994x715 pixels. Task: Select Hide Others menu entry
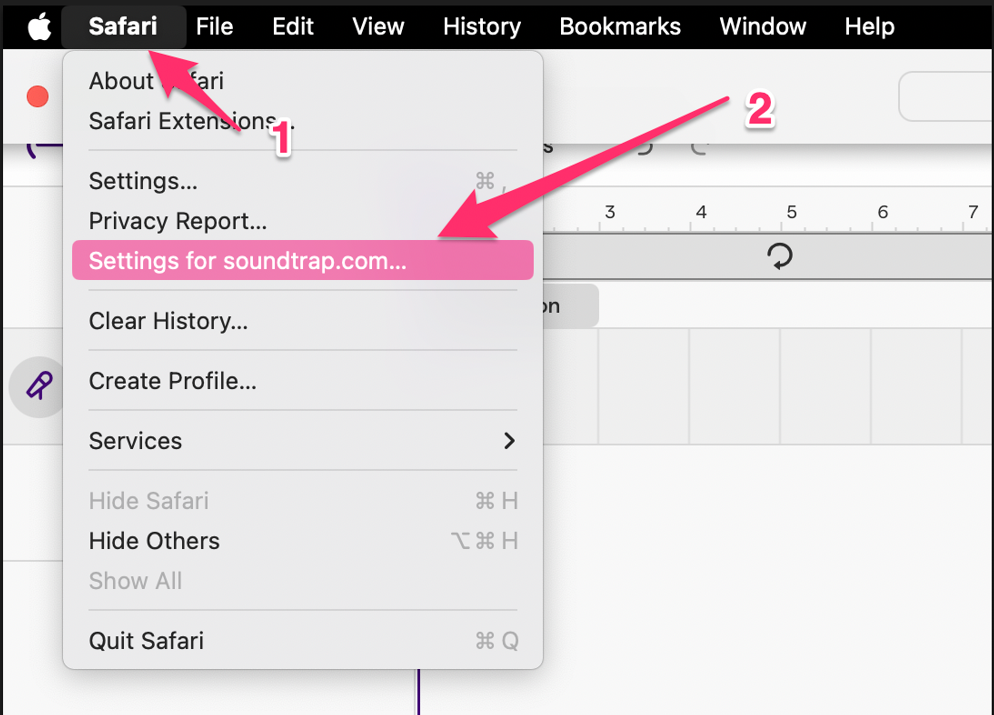pos(303,541)
